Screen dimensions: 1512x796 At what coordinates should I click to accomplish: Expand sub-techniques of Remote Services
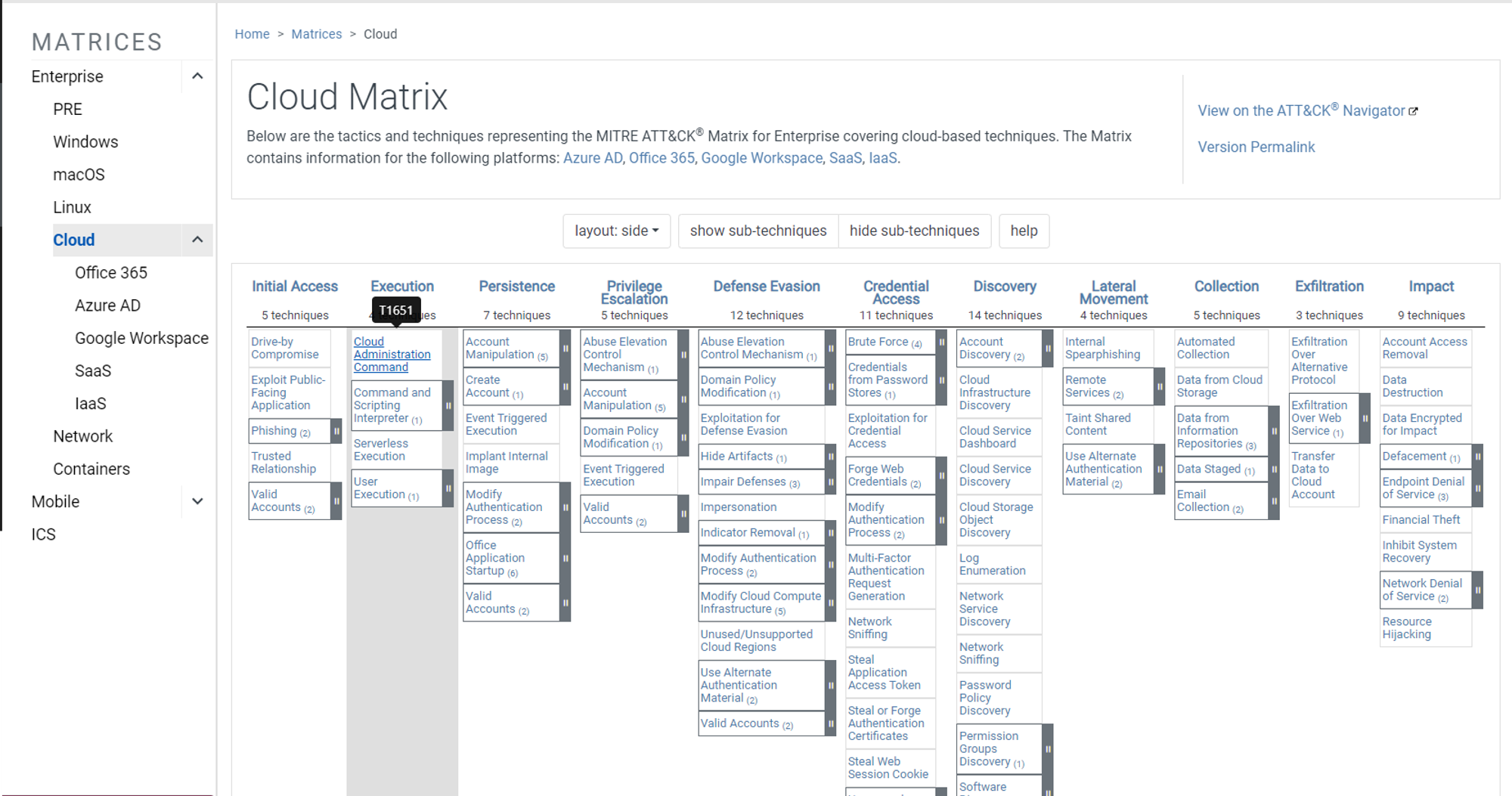pyautogui.click(x=1157, y=386)
